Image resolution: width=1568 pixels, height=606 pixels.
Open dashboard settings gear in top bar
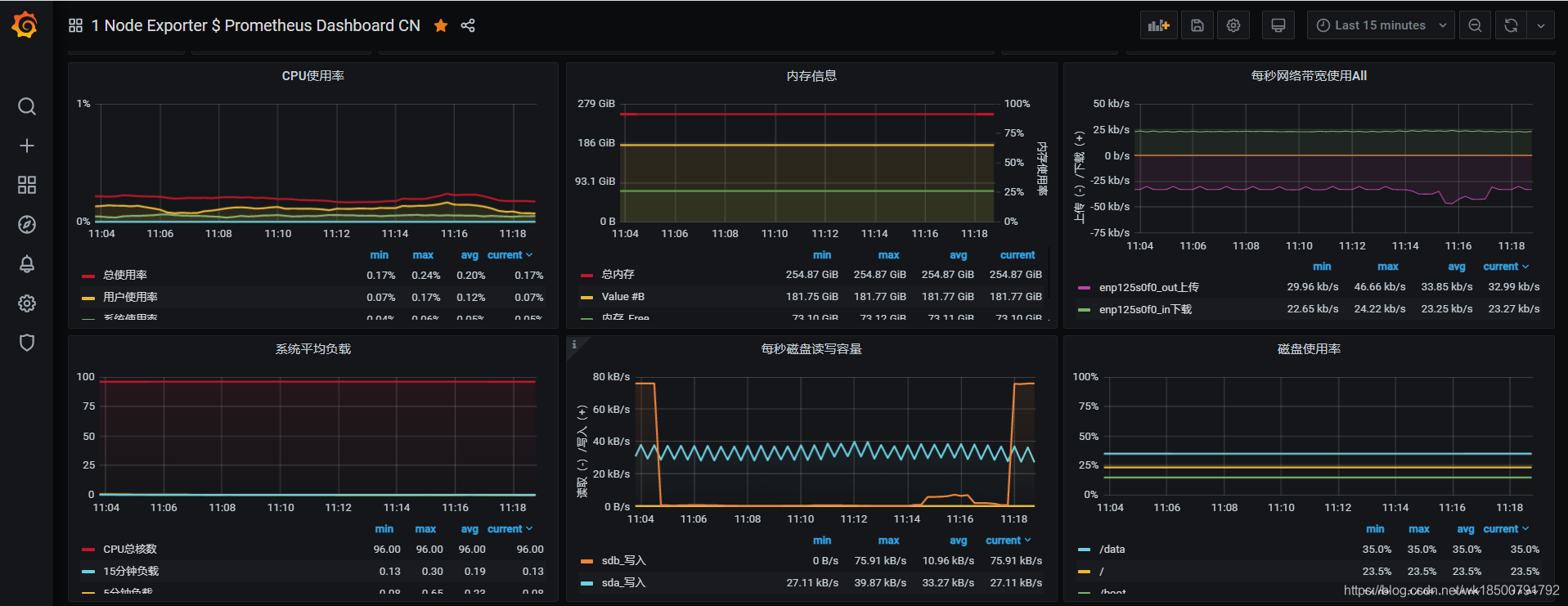tap(1233, 25)
